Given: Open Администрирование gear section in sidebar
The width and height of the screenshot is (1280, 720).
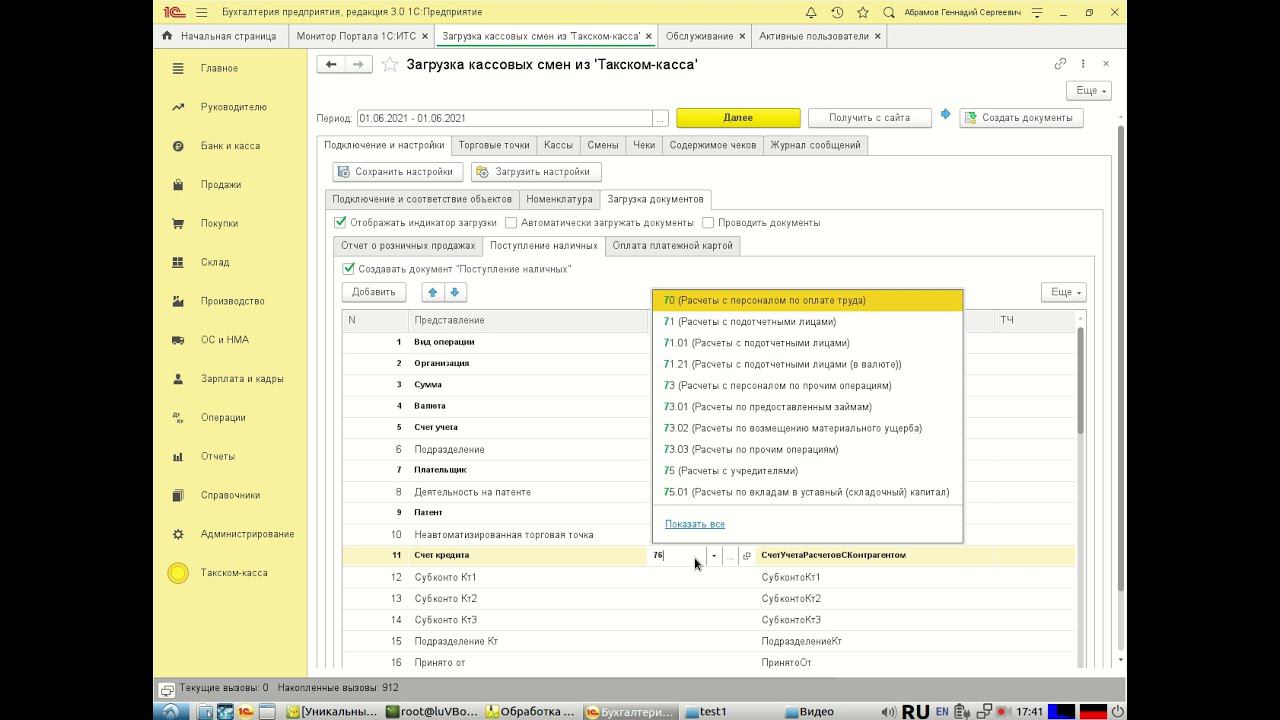Looking at the screenshot, I should coord(247,534).
